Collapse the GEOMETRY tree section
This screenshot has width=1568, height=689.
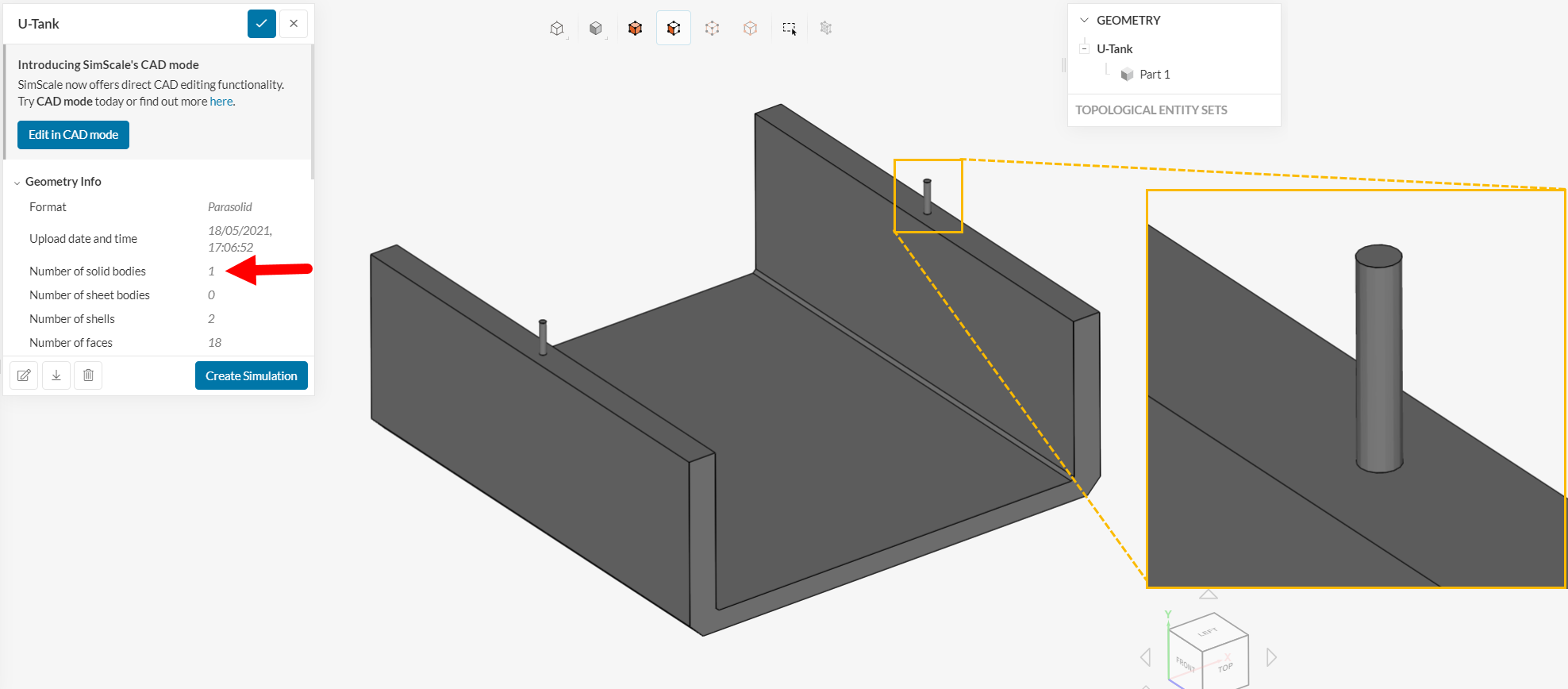click(x=1085, y=21)
